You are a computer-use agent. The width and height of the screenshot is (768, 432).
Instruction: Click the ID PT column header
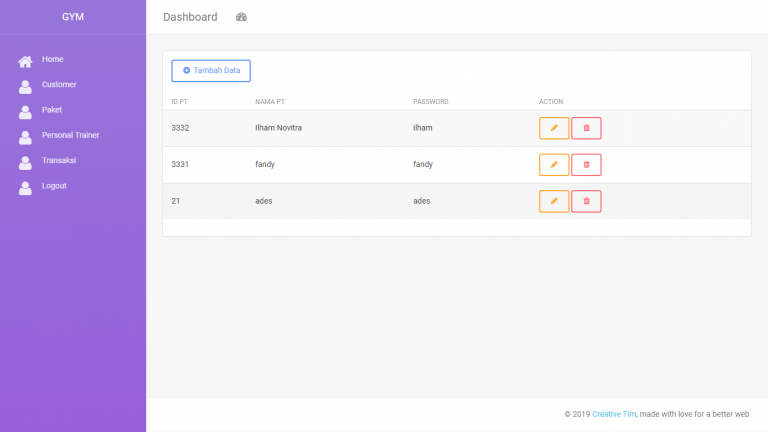click(x=180, y=102)
